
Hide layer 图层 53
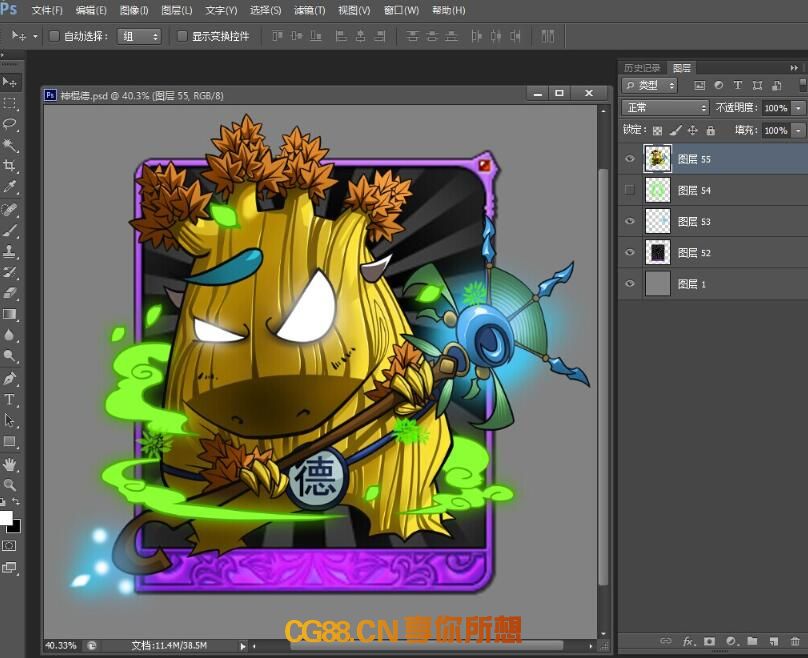coord(630,221)
